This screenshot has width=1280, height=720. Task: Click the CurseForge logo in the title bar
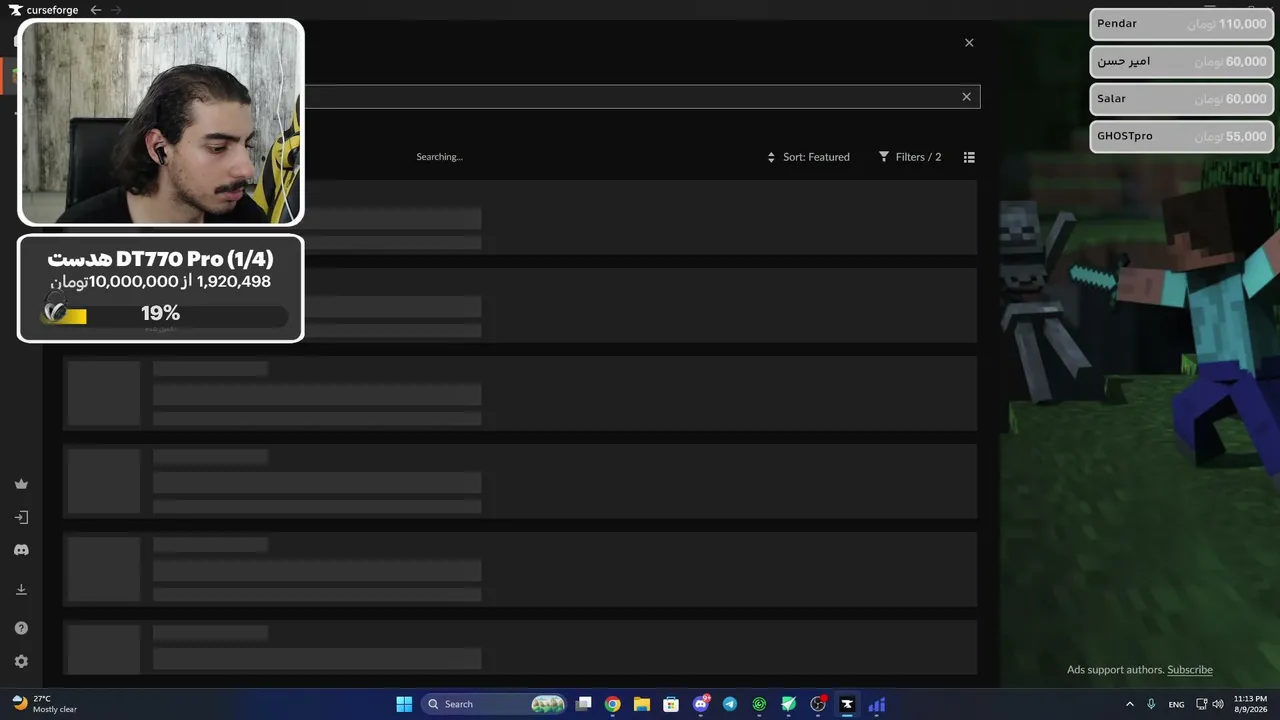(44, 10)
